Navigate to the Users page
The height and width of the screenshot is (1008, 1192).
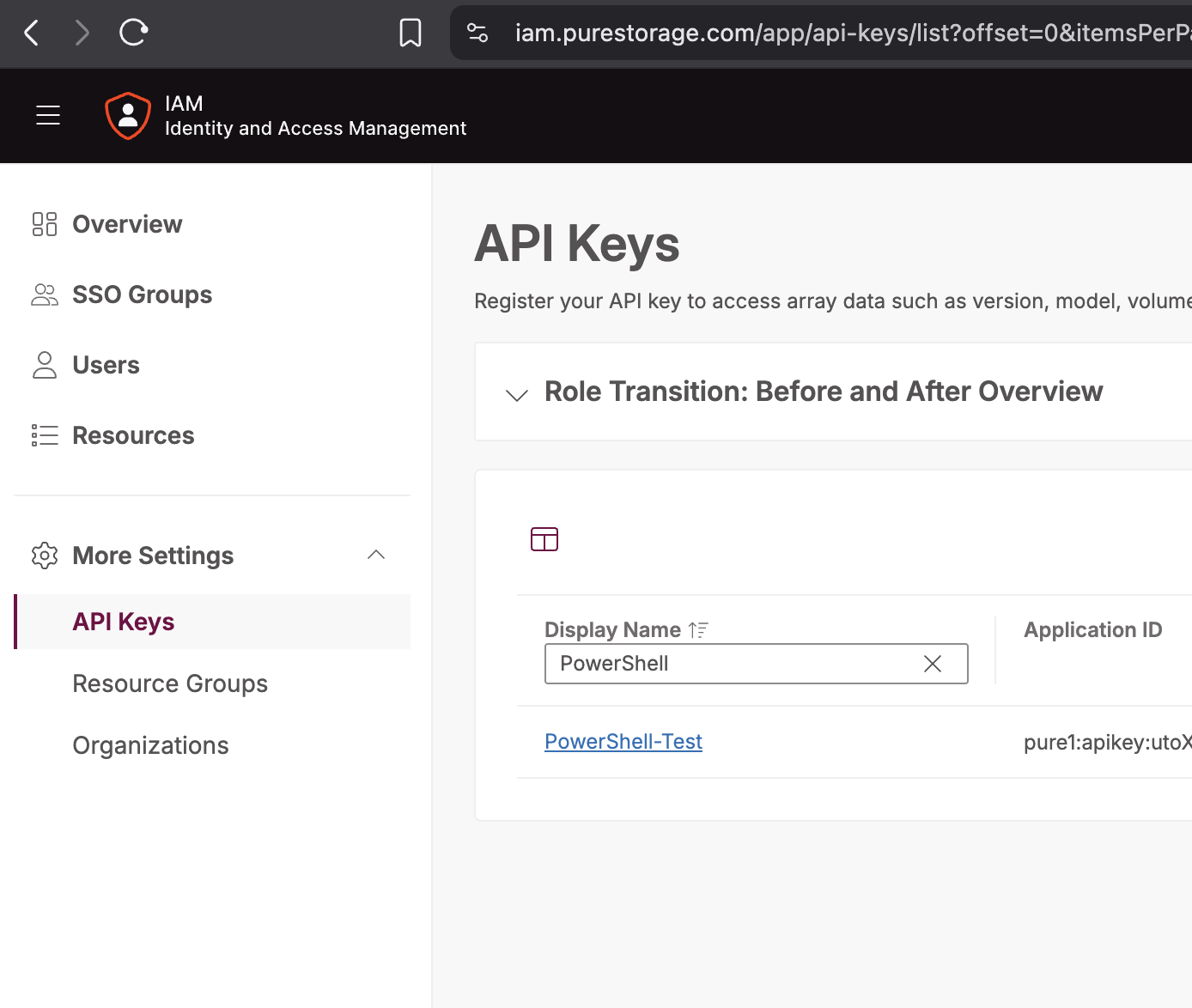click(106, 365)
